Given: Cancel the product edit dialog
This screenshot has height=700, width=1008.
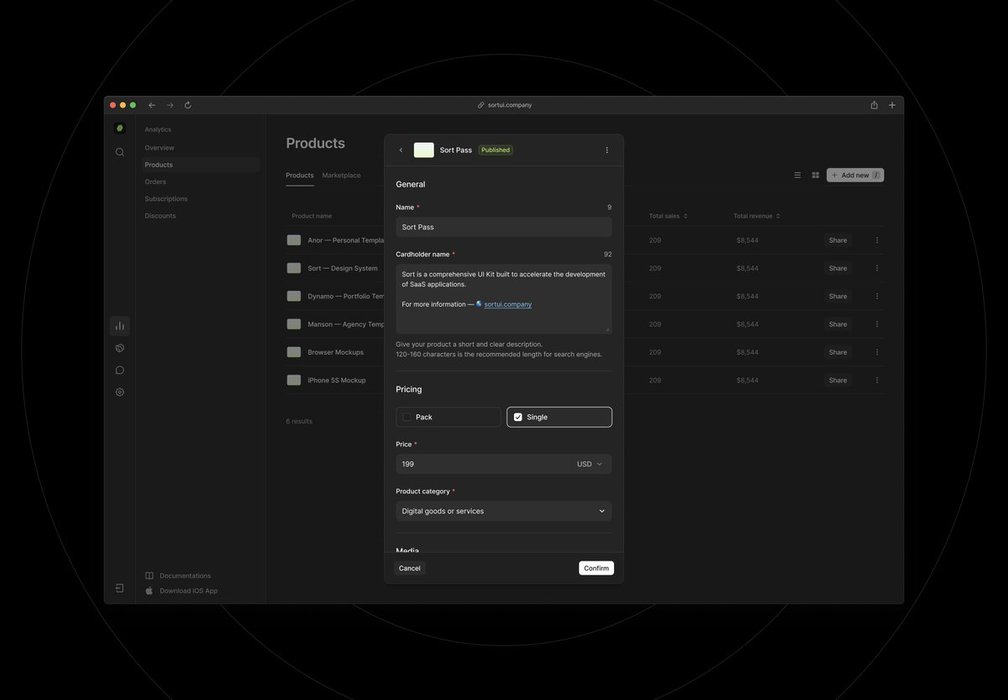Looking at the screenshot, I should pos(410,568).
